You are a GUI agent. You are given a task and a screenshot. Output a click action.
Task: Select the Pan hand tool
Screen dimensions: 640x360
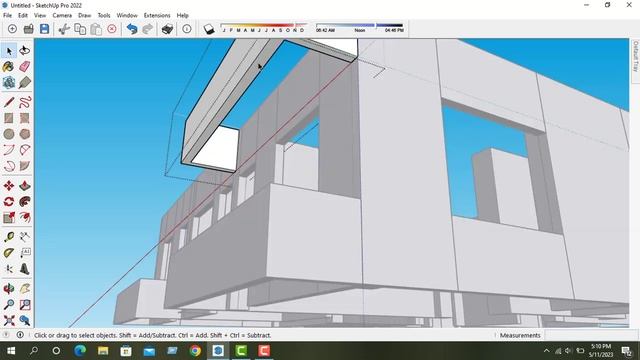point(24,289)
